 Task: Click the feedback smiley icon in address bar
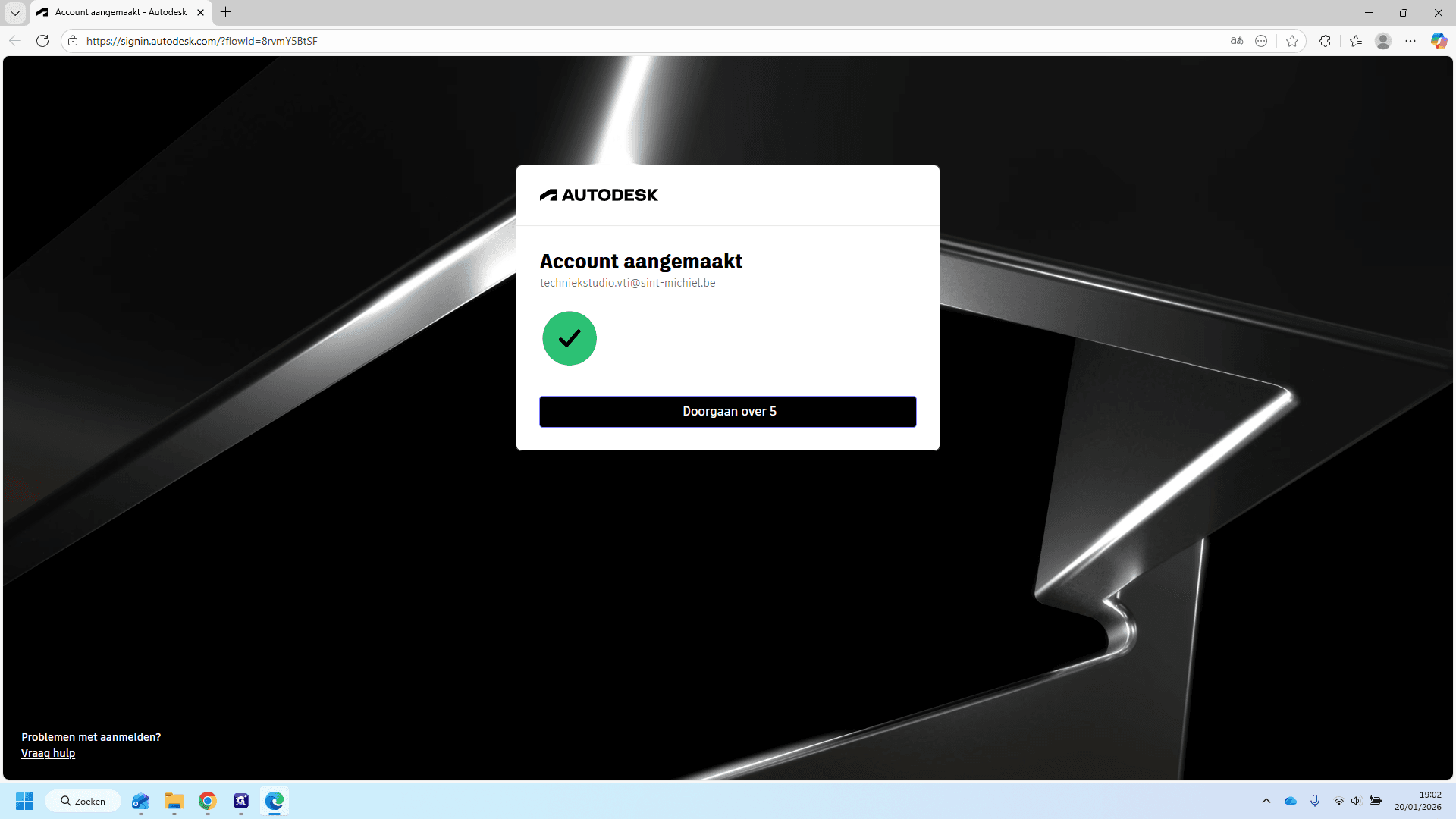pos(1261,41)
